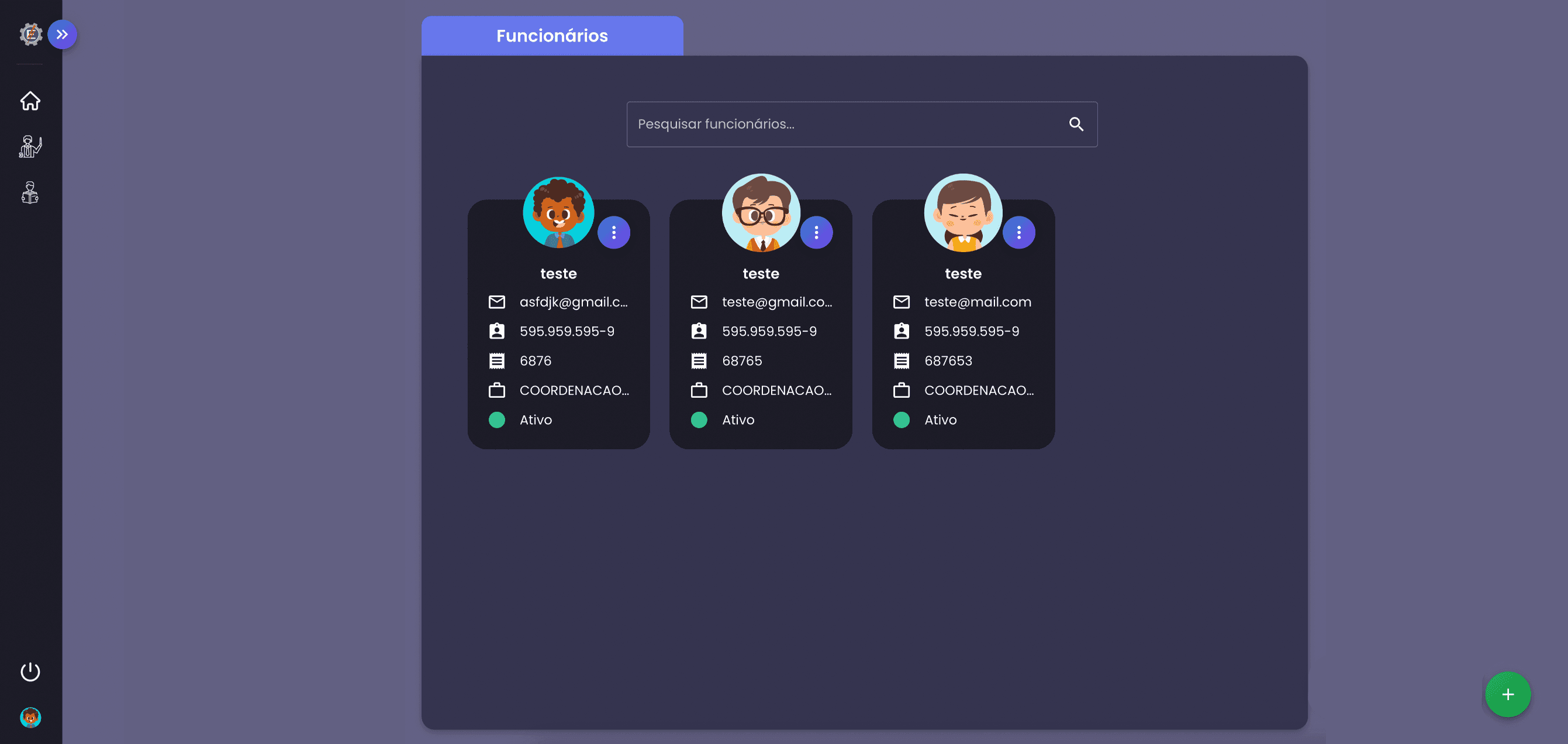This screenshot has width=1568, height=744.
Task: Open options menu for teste@mail.com employee
Action: tap(1018, 233)
